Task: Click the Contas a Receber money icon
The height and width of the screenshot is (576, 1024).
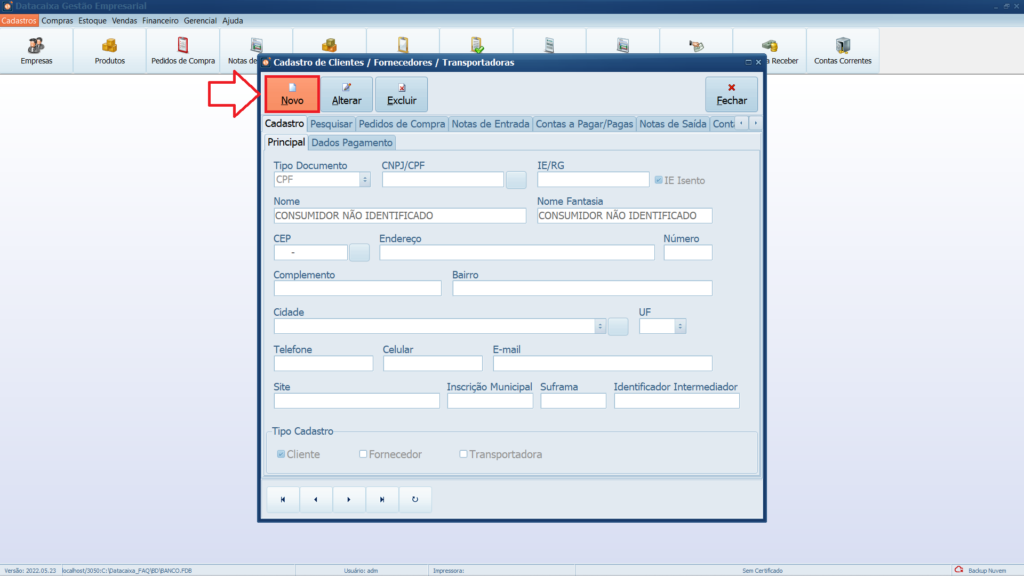Action: (x=771, y=46)
